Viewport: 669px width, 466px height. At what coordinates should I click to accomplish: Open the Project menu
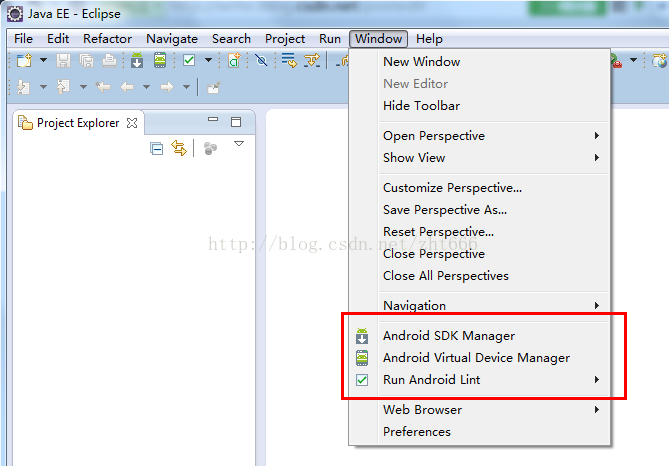click(x=285, y=39)
